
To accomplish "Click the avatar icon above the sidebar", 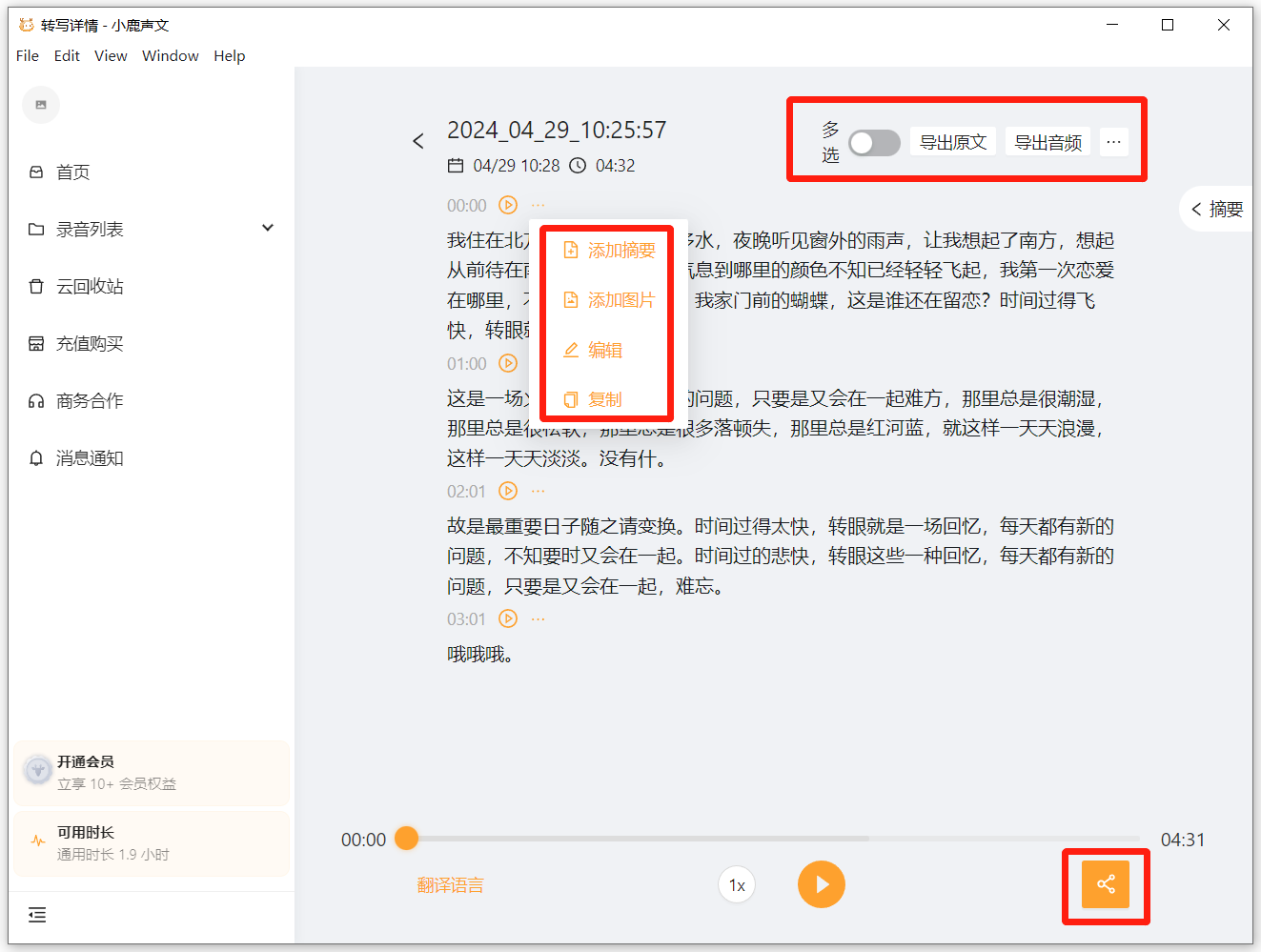I will (41, 105).
